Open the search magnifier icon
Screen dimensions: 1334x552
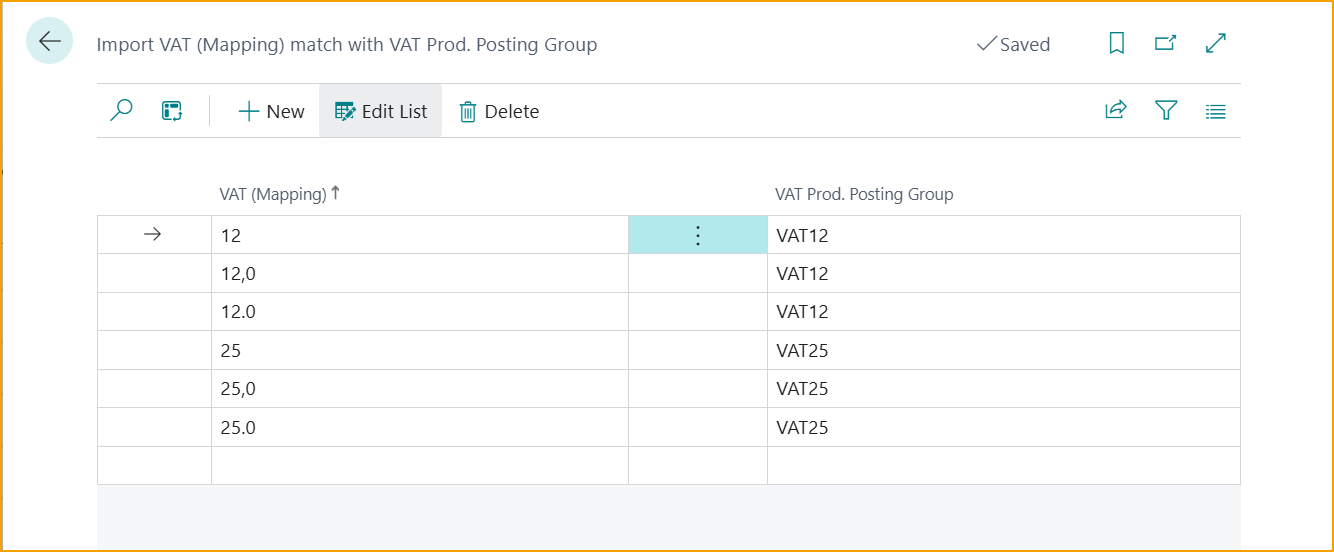(121, 111)
